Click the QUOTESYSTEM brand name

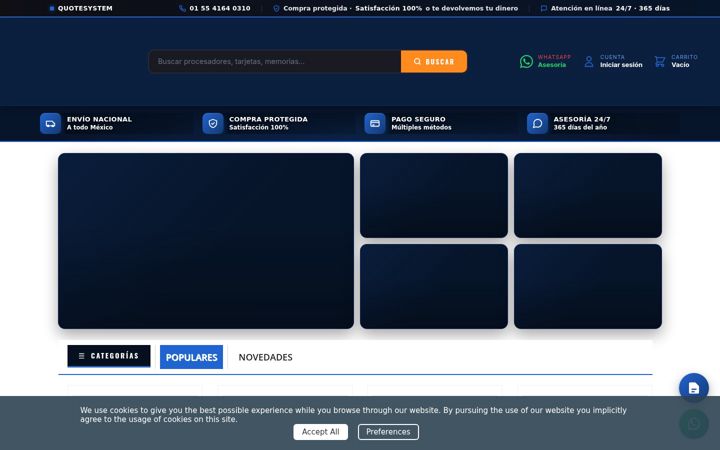(x=85, y=8)
